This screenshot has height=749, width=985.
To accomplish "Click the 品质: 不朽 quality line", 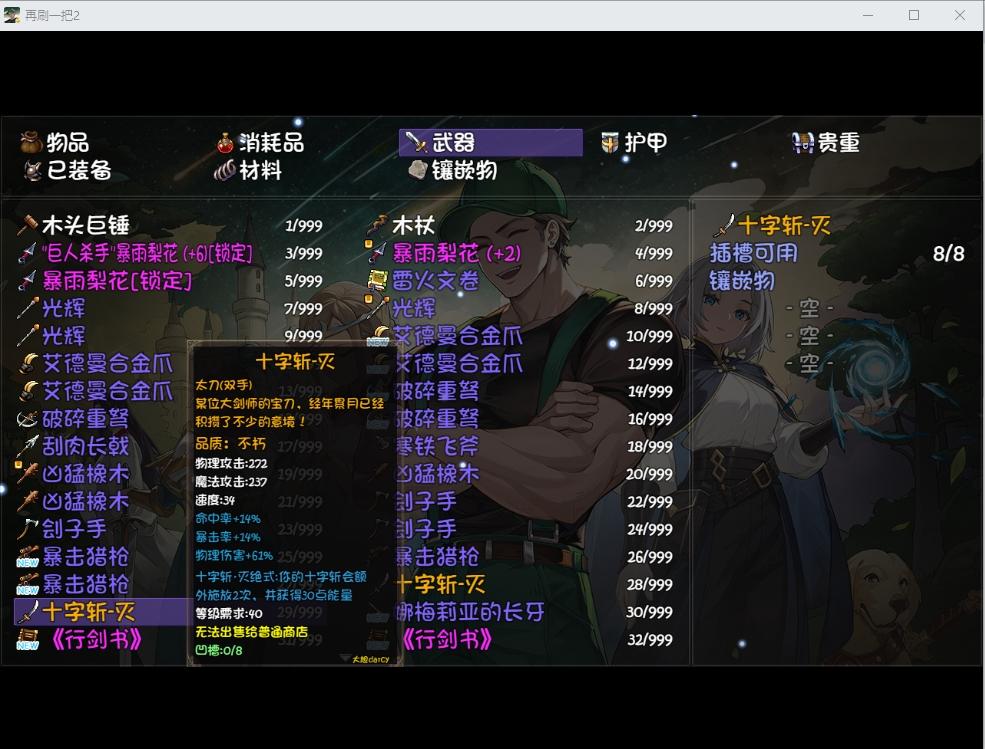I will click(231, 444).
